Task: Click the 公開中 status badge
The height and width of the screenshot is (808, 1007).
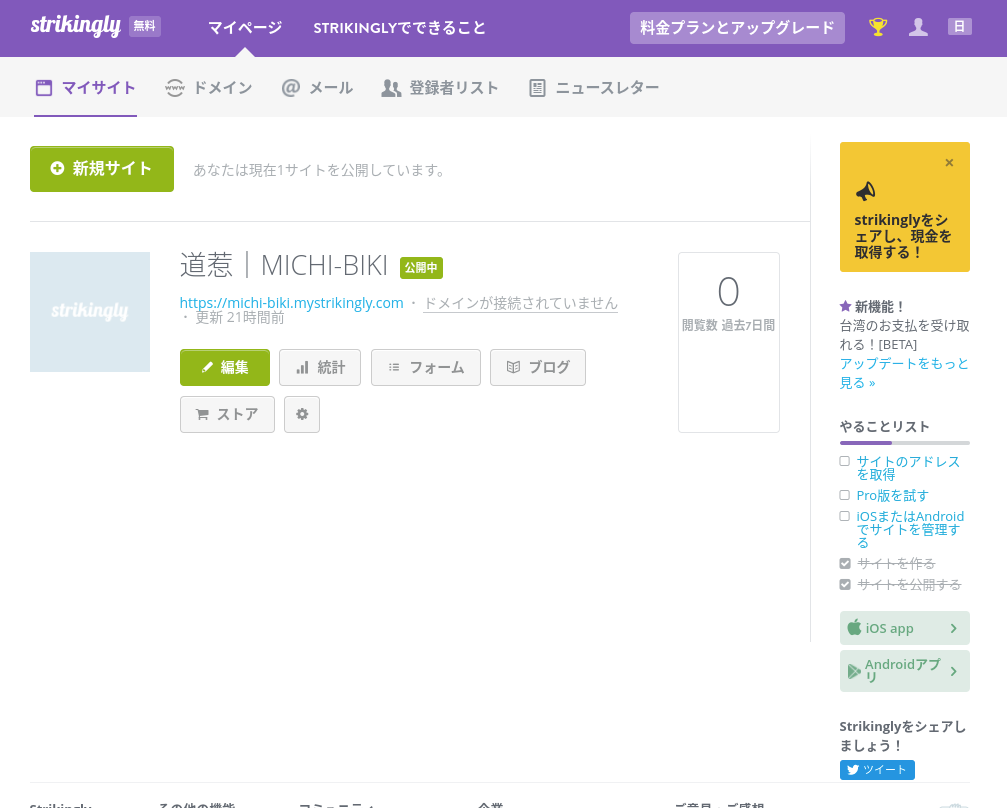Action: point(421,268)
